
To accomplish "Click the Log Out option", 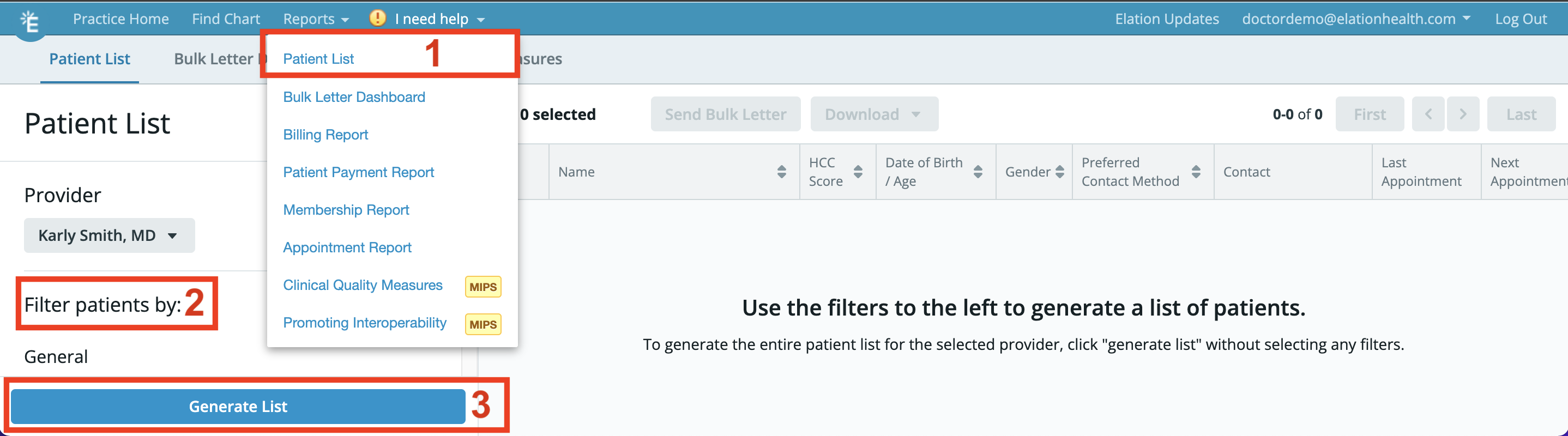I will (1521, 18).
